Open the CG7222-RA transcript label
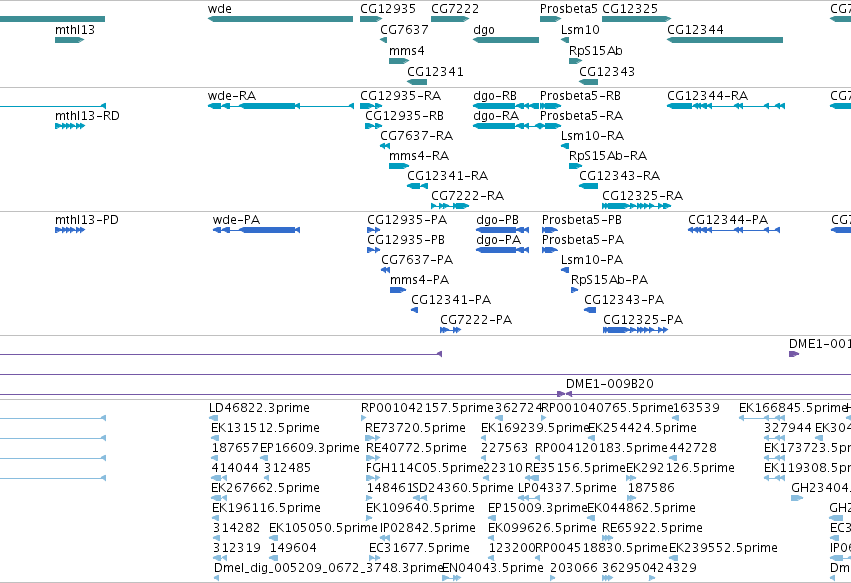This screenshot has height=583, width=851. click(x=467, y=195)
